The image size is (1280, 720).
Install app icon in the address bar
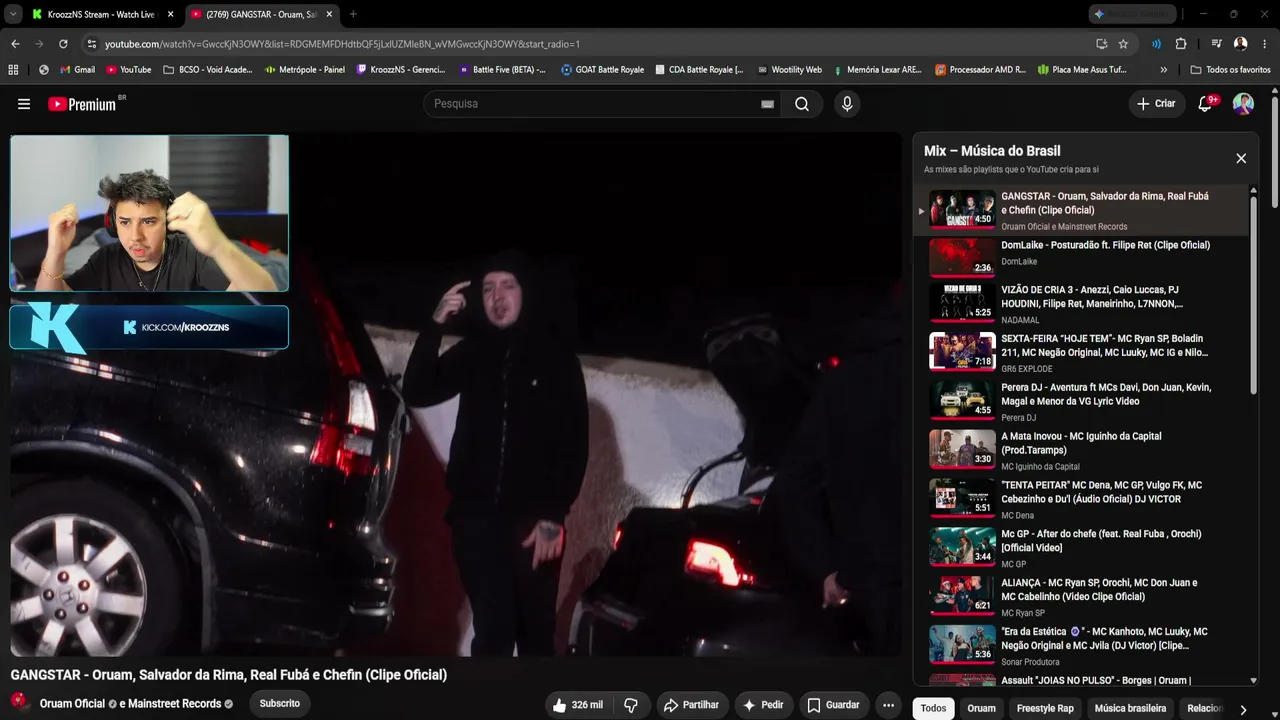click(1102, 44)
